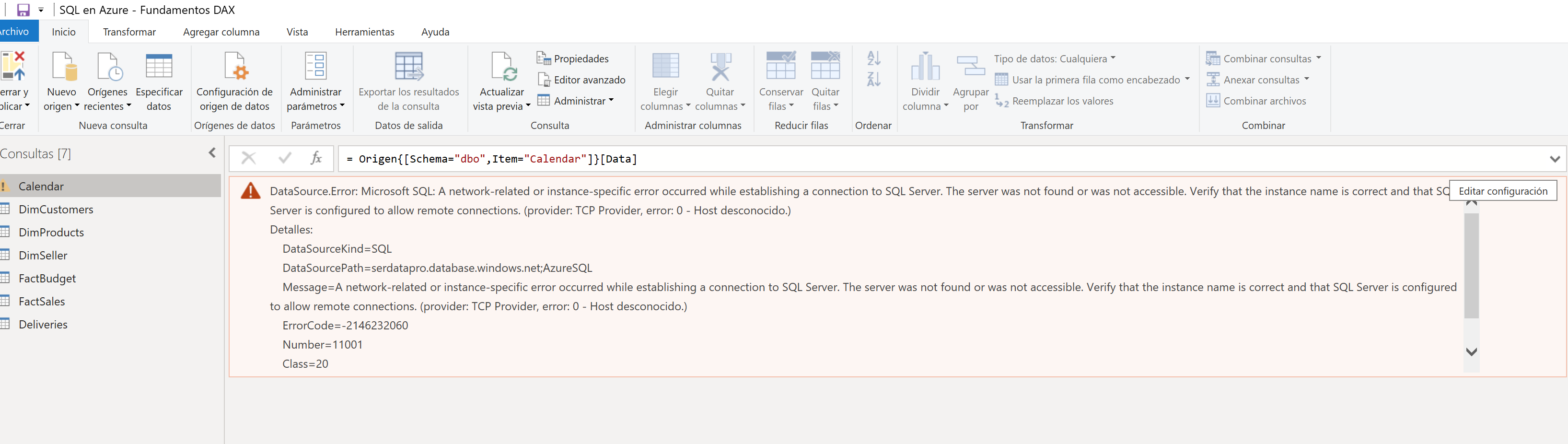This screenshot has height=444, width=1568.
Task: Open the Agregar columna tab
Action: point(221,32)
